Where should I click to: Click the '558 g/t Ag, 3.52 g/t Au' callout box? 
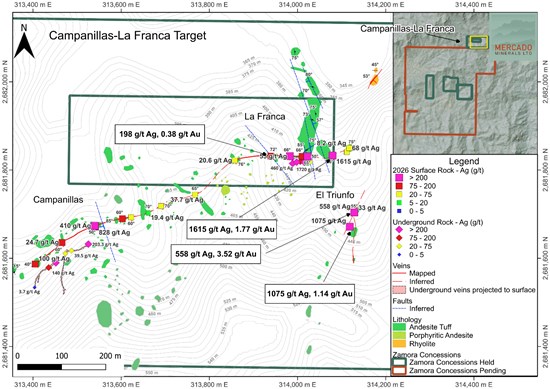point(216,254)
